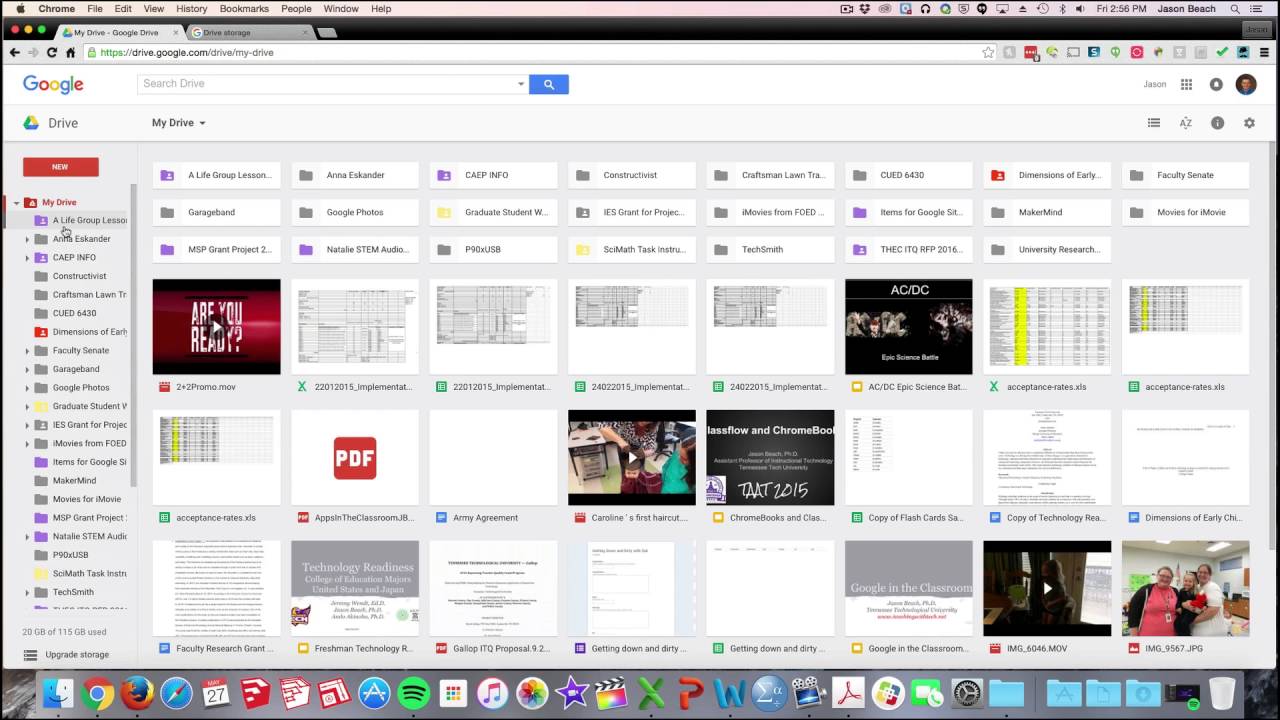Click the blue search button

pos(548,85)
